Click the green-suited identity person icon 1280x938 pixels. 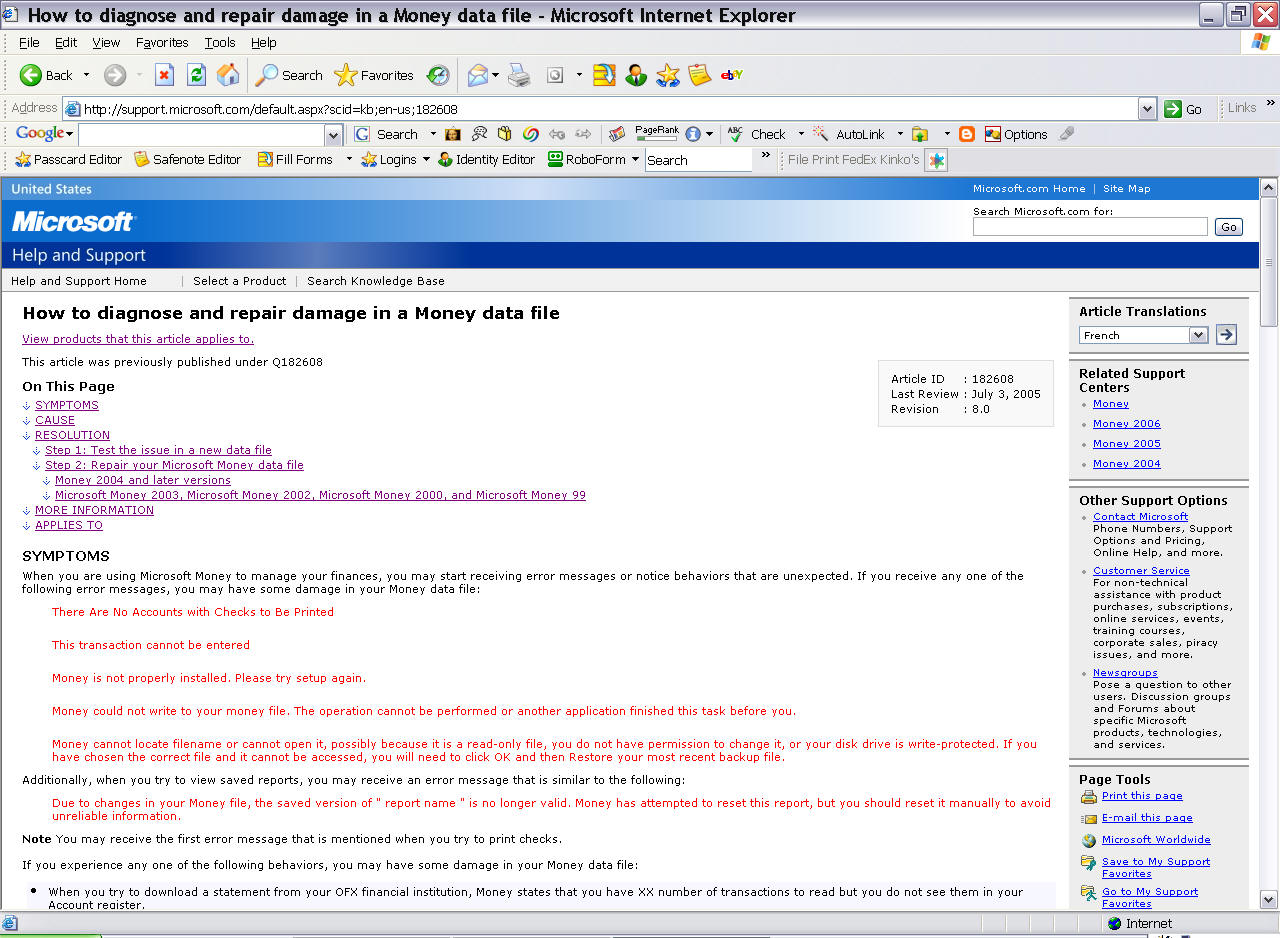pyautogui.click(x=636, y=75)
